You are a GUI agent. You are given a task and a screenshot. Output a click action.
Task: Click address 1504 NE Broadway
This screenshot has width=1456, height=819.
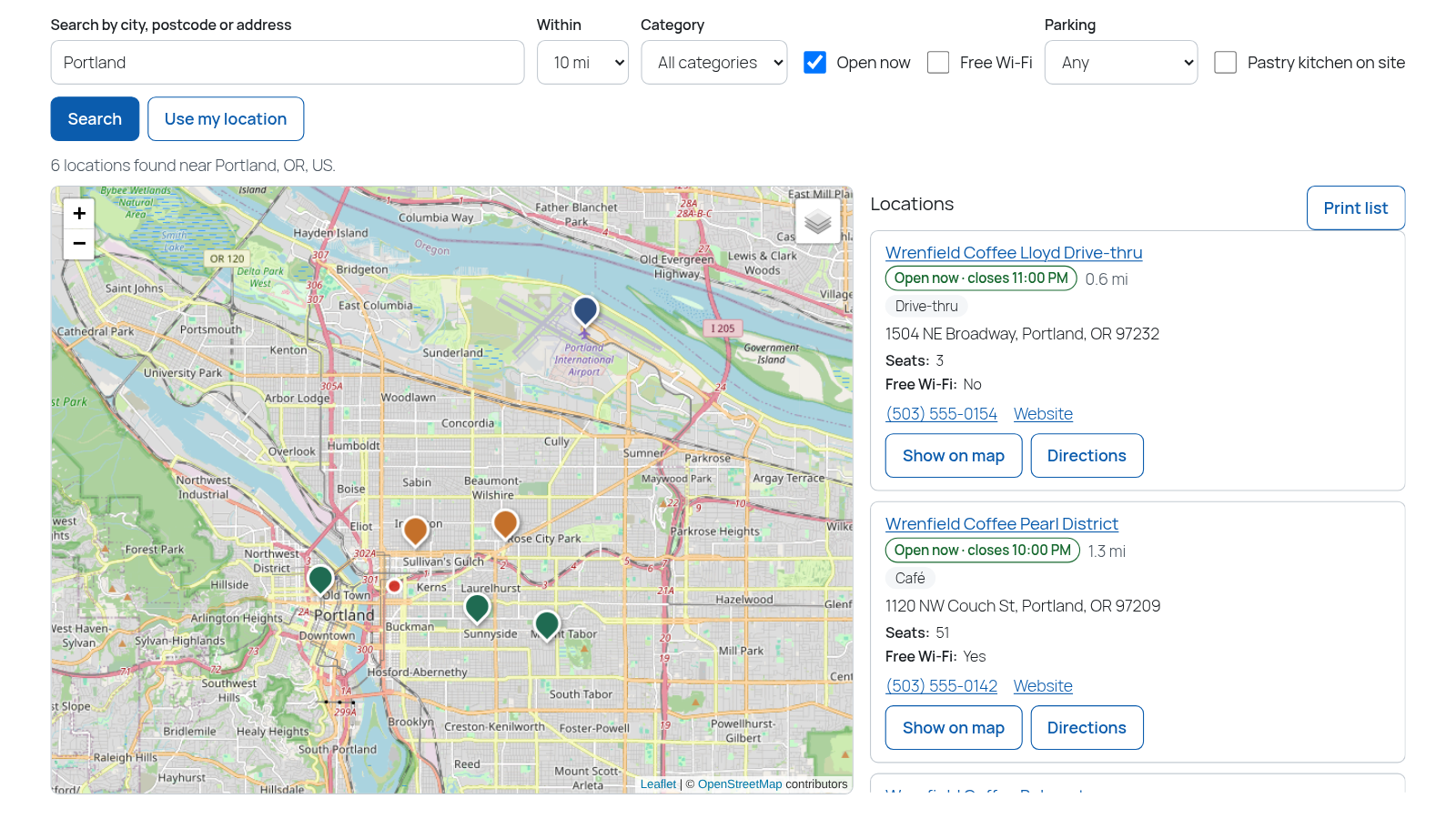coord(1022,334)
